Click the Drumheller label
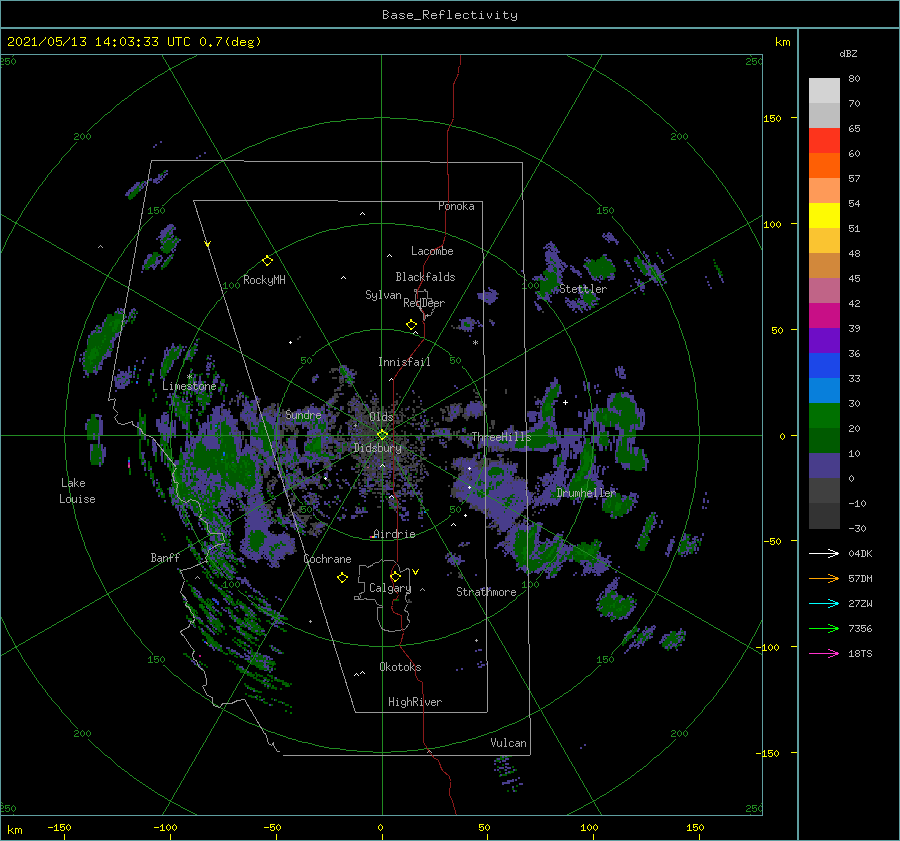 586,493
